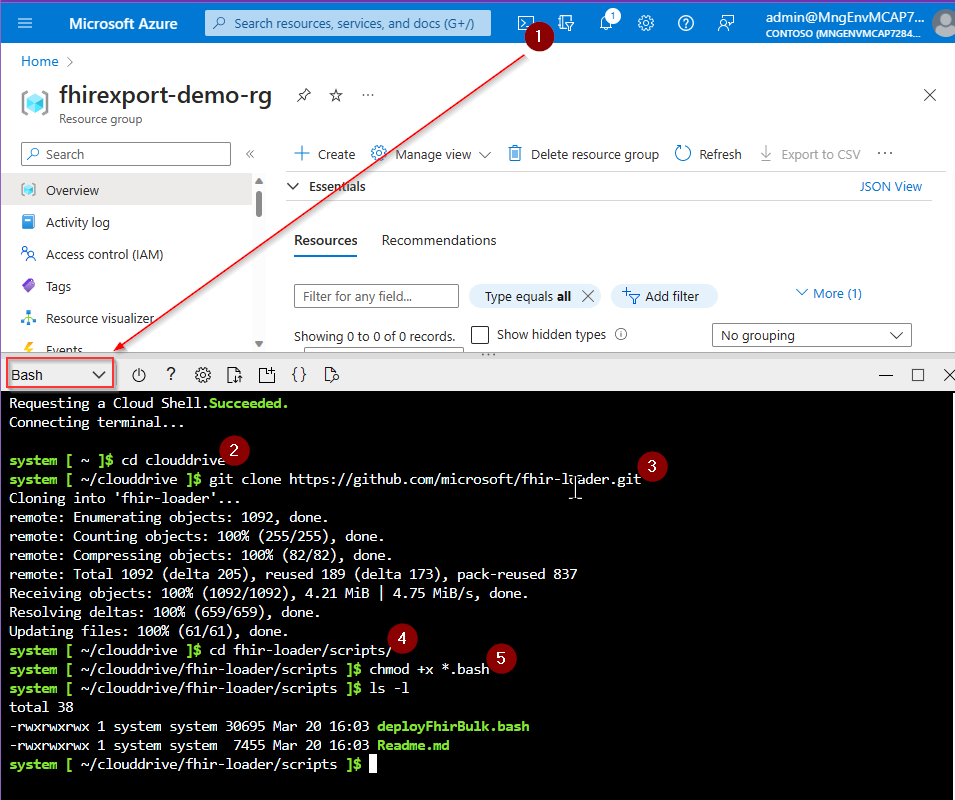
Task: Click the Upload/Download files icon
Action: (x=234, y=375)
